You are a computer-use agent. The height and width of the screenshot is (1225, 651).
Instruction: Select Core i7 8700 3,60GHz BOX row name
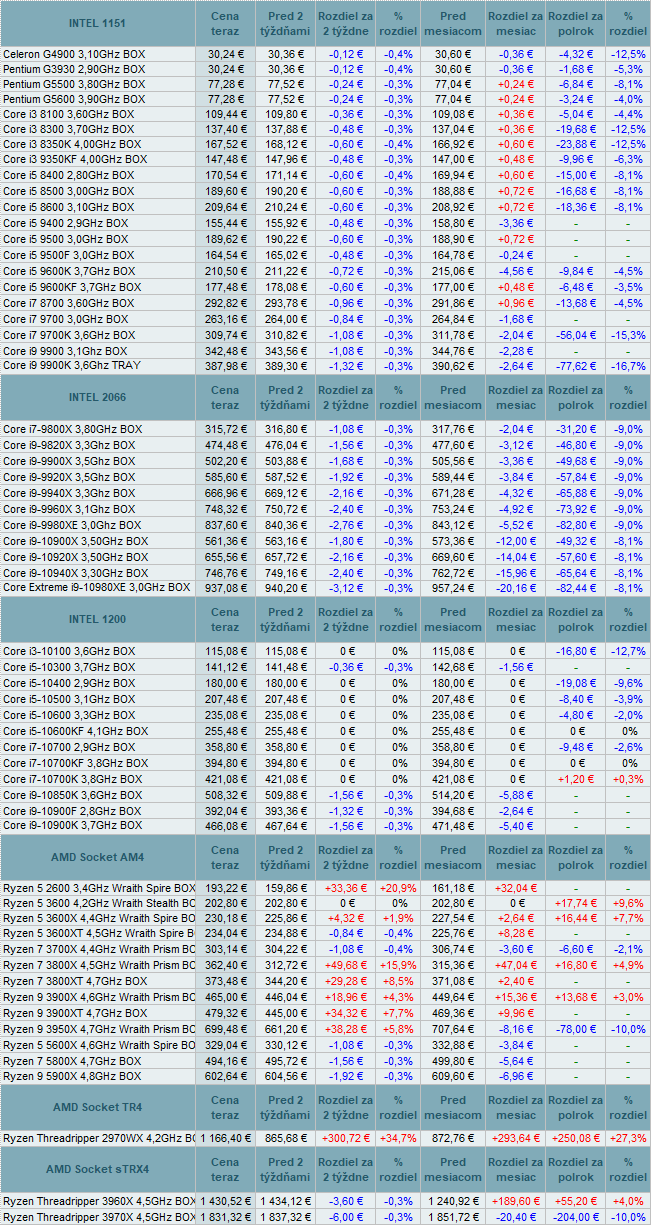pyautogui.click(x=68, y=303)
